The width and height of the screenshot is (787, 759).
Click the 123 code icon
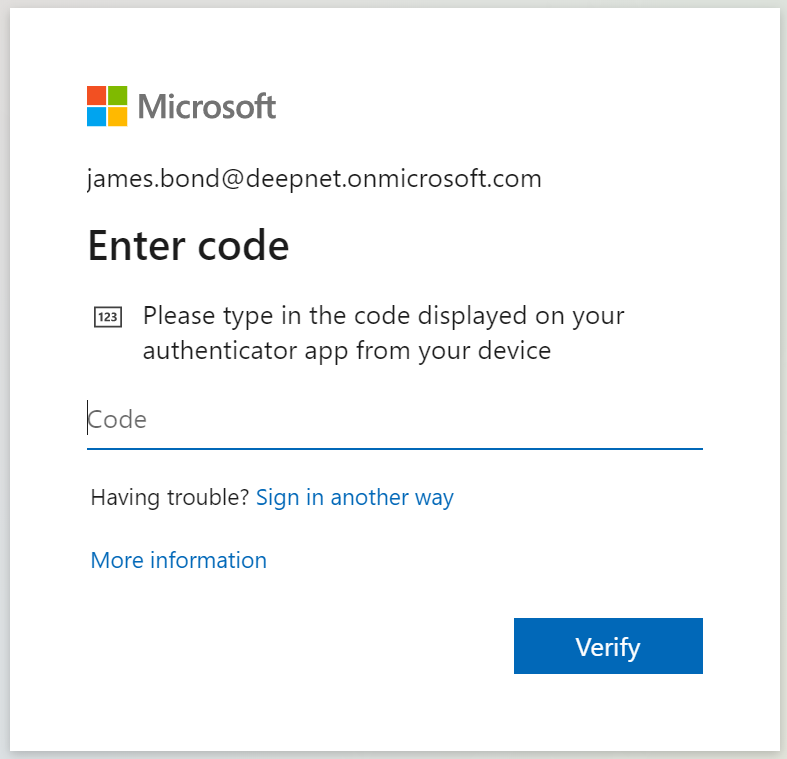click(107, 318)
